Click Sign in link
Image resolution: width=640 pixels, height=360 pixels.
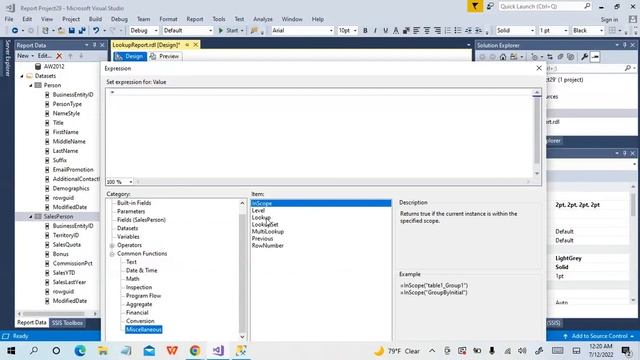pos(609,20)
